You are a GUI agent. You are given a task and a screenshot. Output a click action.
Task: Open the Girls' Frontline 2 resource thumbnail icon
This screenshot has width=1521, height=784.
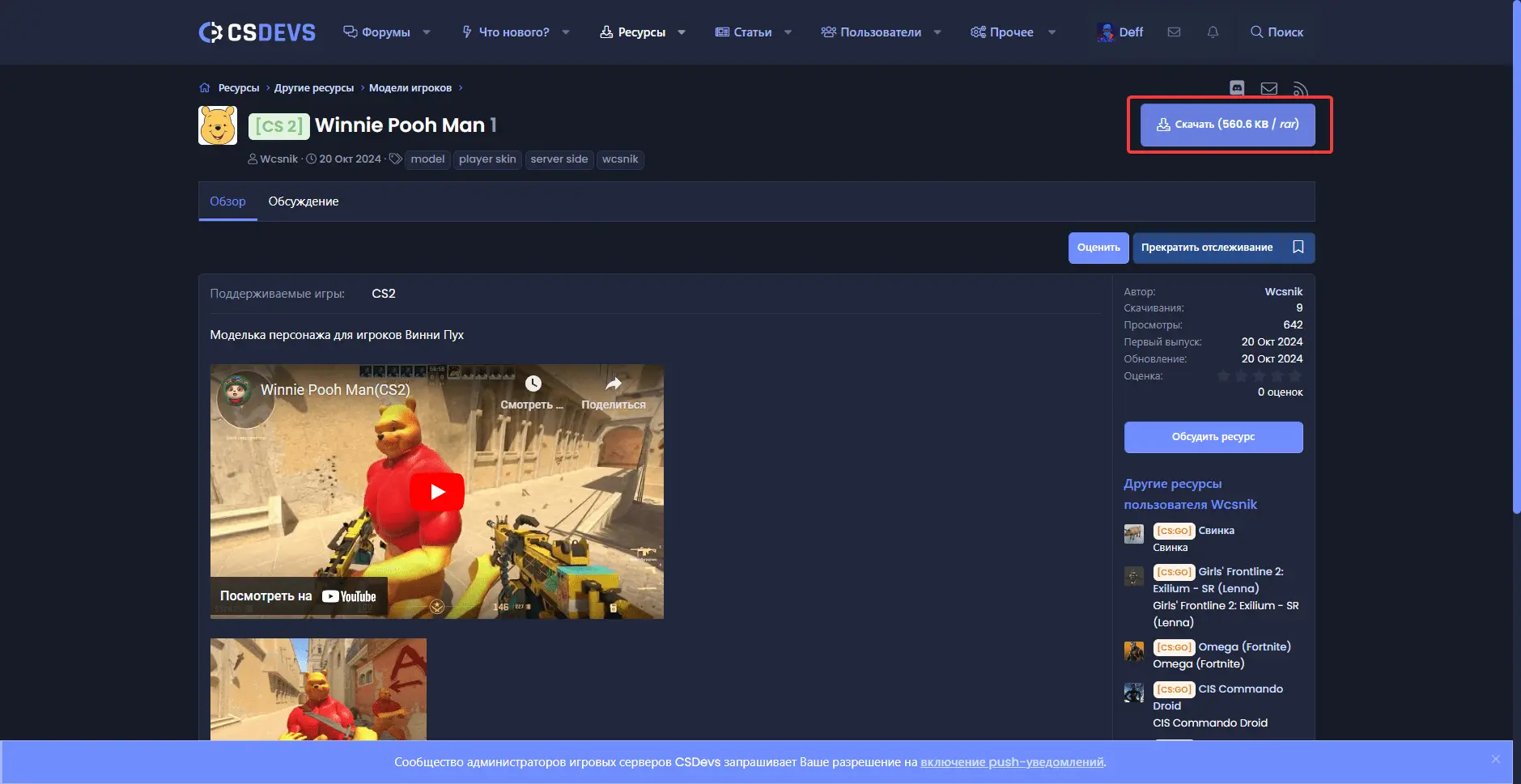(1134, 575)
